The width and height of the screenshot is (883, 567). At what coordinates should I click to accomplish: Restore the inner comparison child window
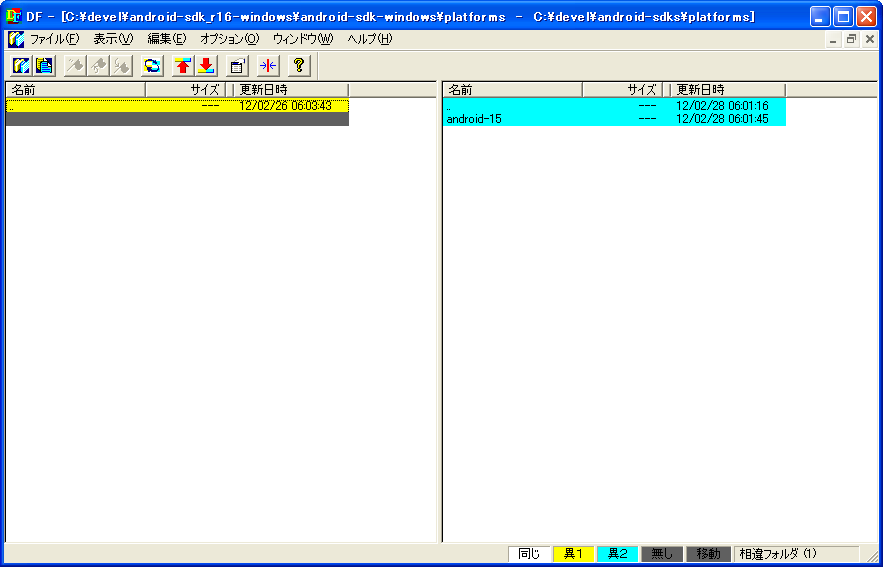point(851,39)
